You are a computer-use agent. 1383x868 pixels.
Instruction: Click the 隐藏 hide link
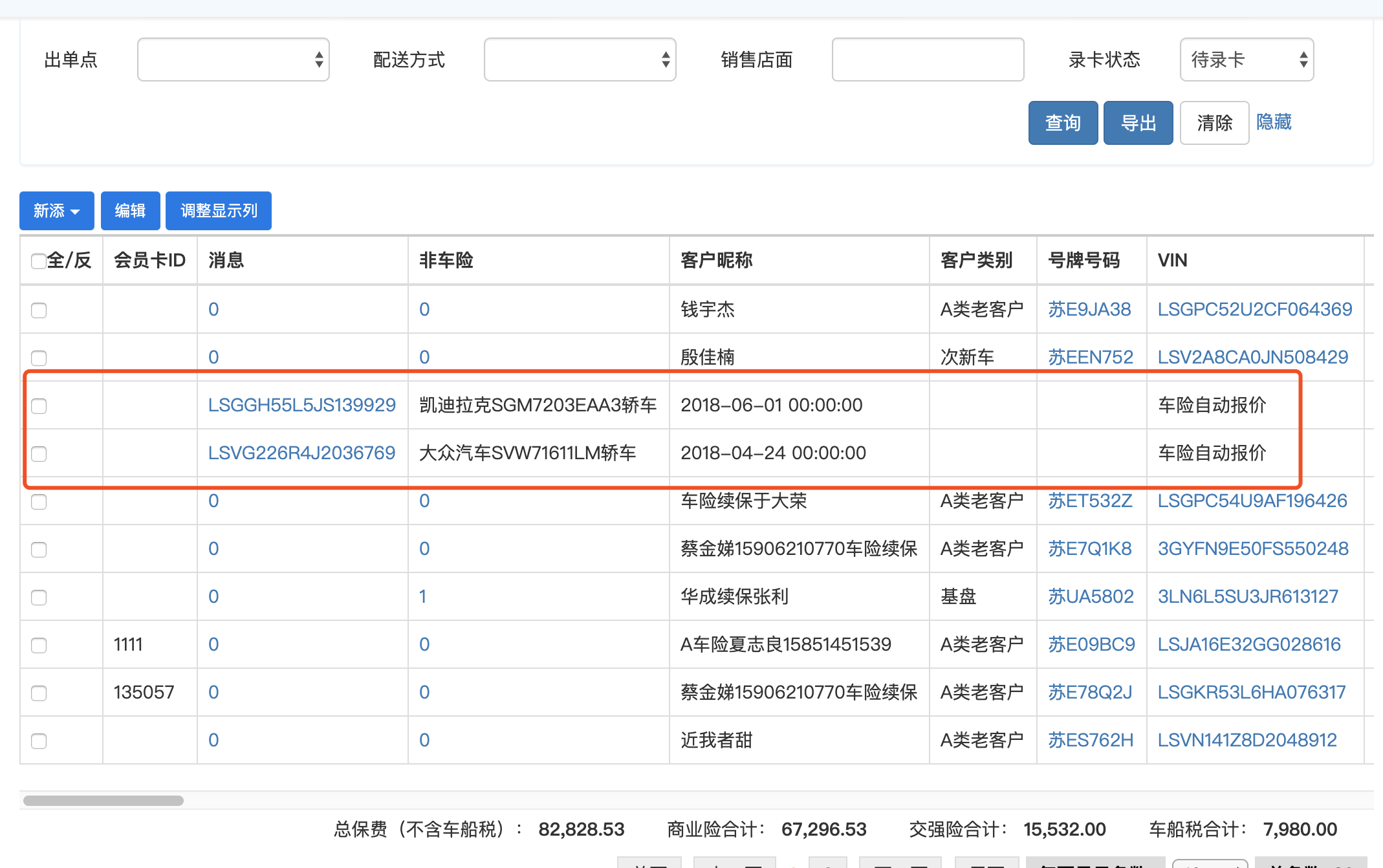[x=1273, y=122]
